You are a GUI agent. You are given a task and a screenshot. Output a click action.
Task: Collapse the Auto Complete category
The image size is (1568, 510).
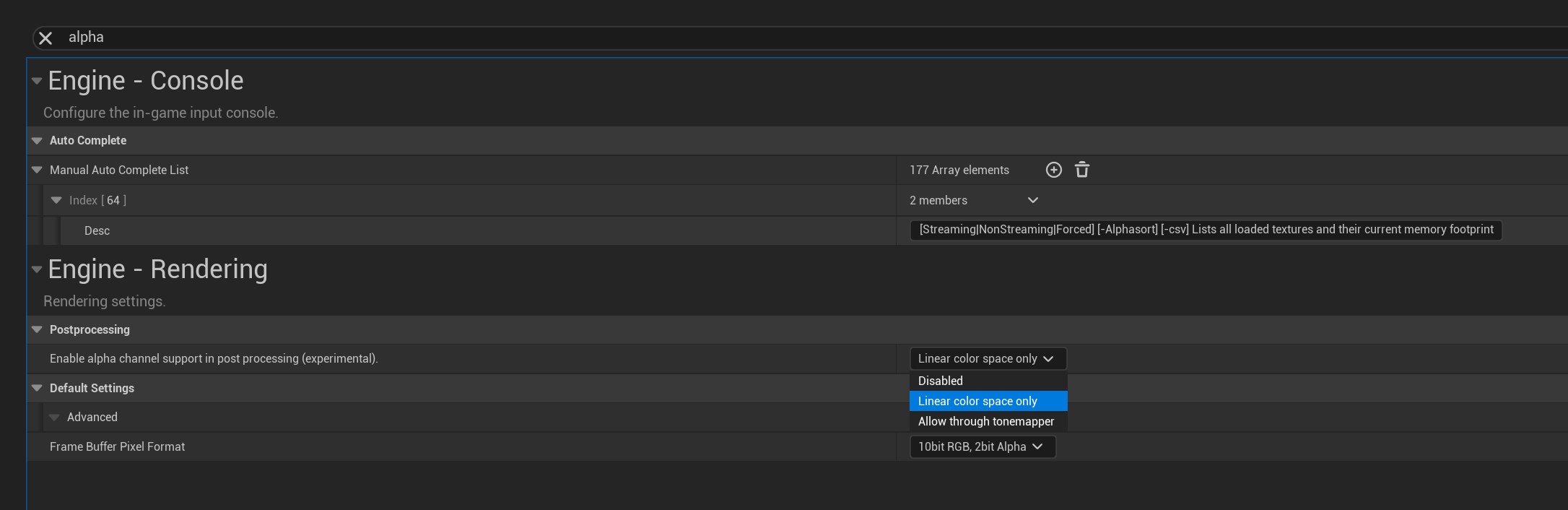pyautogui.click(x=37, y=141)
